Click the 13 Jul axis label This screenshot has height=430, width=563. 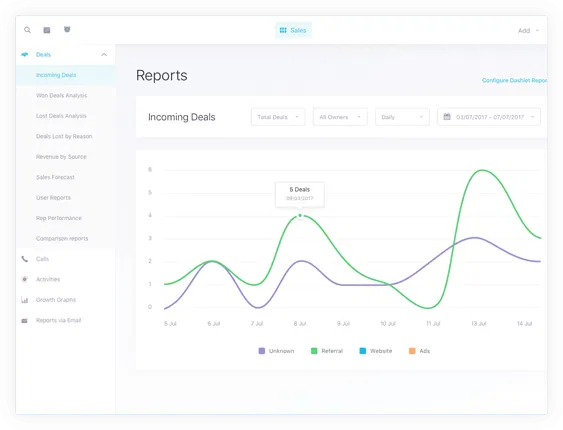[478, 323]
